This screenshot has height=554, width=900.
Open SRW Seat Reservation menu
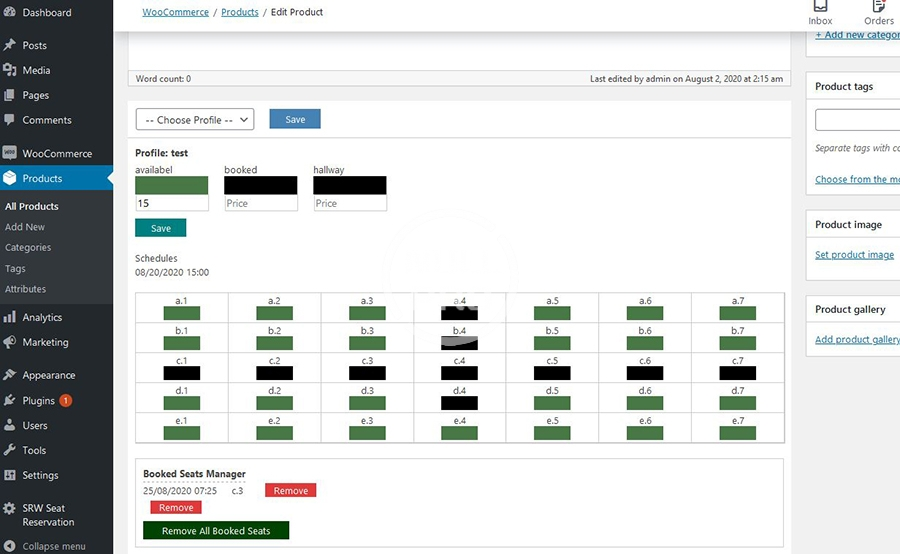point(48,515)
